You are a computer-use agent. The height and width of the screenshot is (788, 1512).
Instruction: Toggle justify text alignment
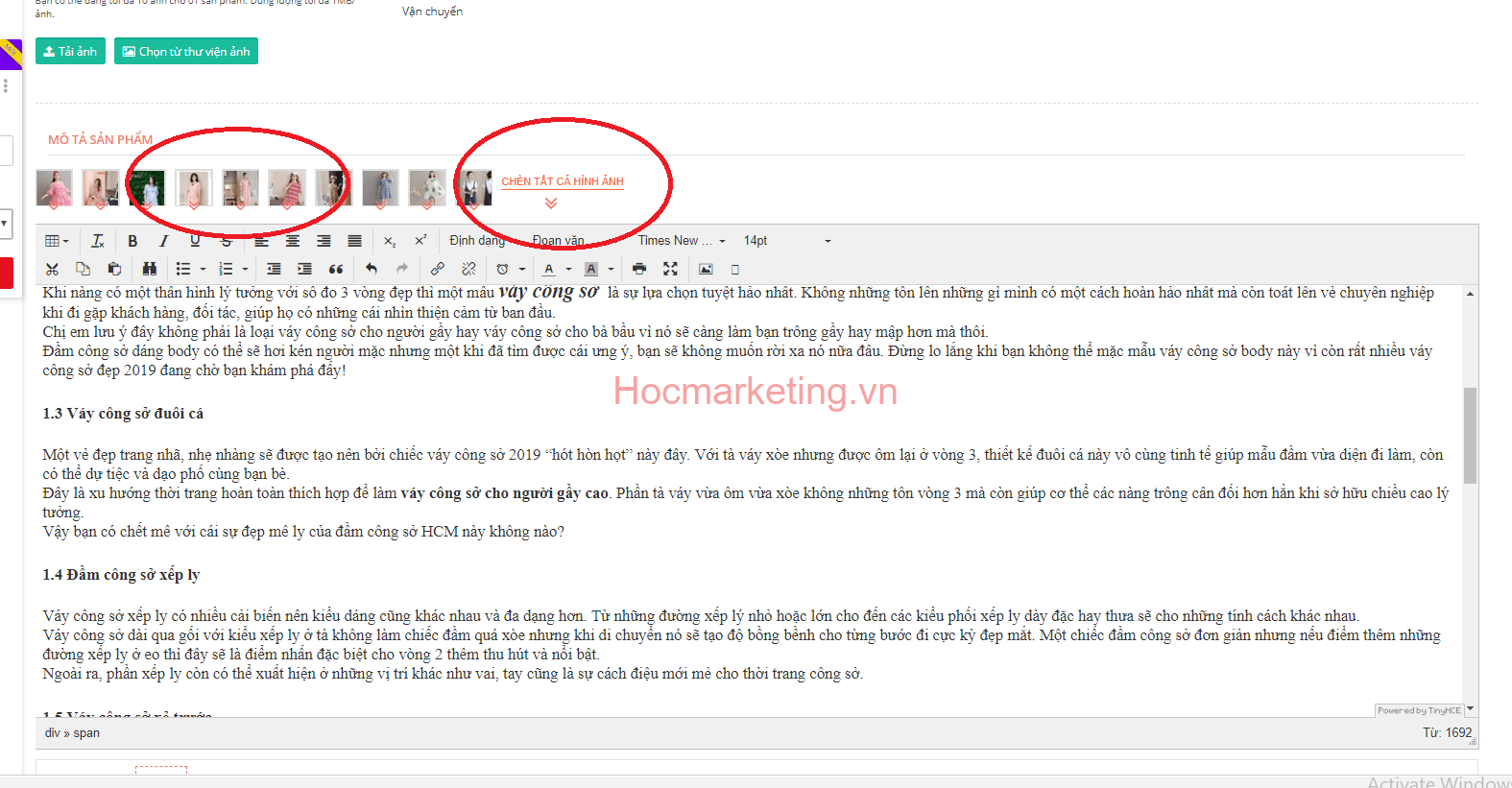click(x=354, y=241)
